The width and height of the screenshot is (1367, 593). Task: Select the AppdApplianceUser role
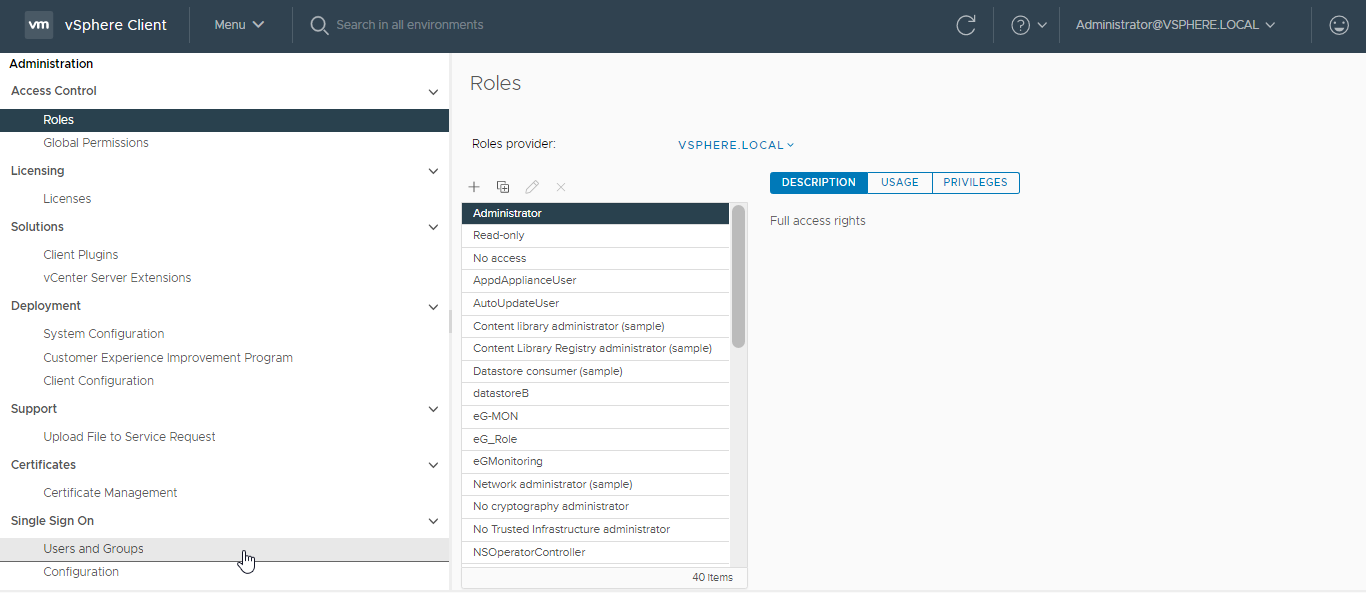(596, 281)
